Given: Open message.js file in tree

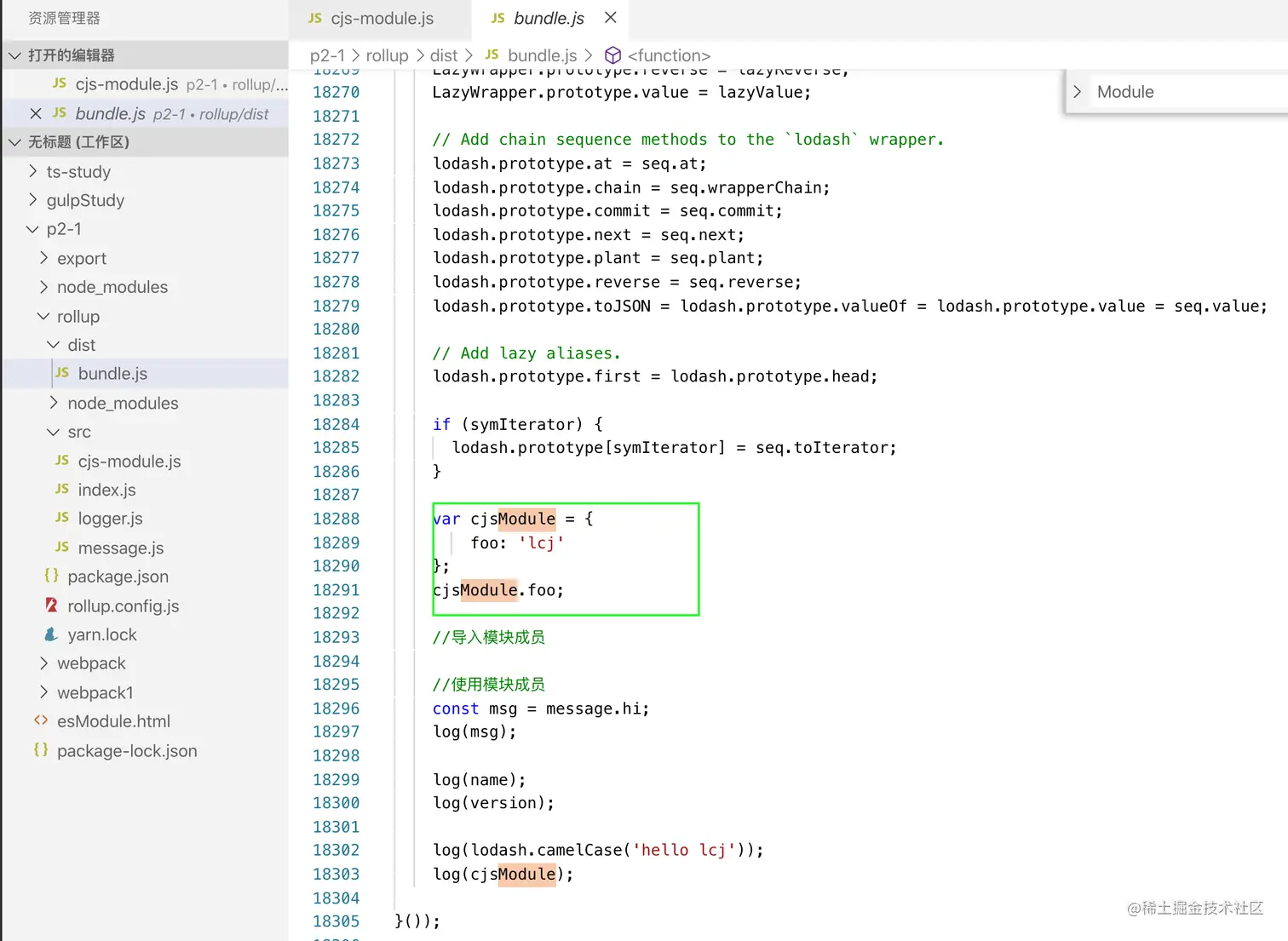Looking at the screenshot, I should coord(121,548).
